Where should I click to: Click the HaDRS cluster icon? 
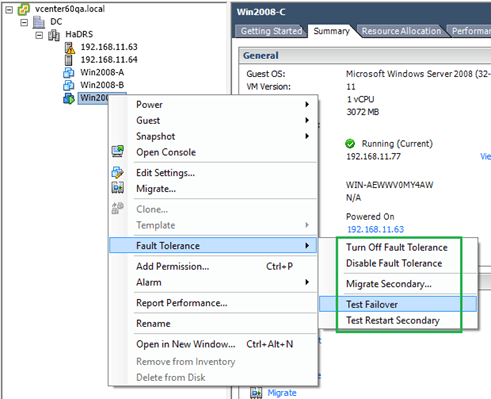coord(54,35)
